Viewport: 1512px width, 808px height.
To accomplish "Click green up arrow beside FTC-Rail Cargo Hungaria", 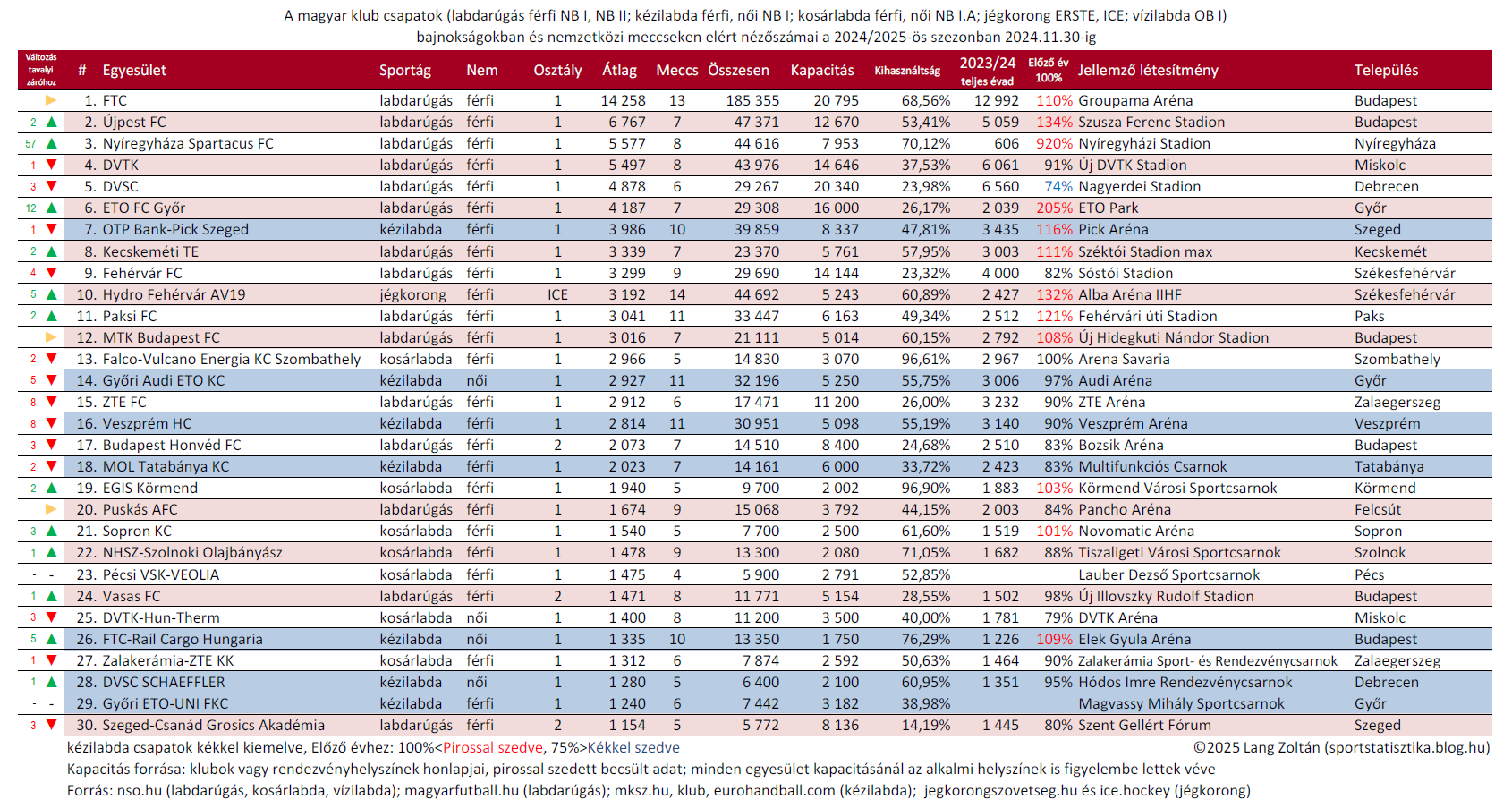I will tap(51, 639).
